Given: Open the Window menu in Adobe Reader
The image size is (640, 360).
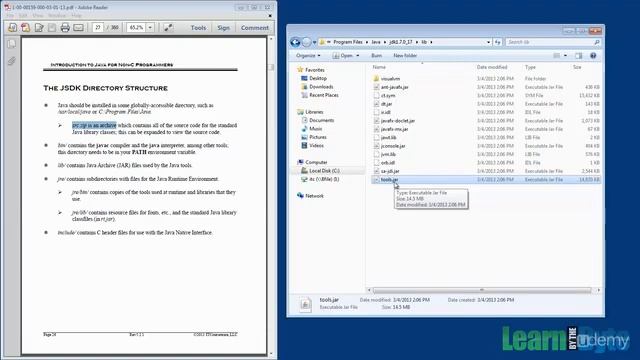Looking at the screenshot, I should (x=57, y=16).
